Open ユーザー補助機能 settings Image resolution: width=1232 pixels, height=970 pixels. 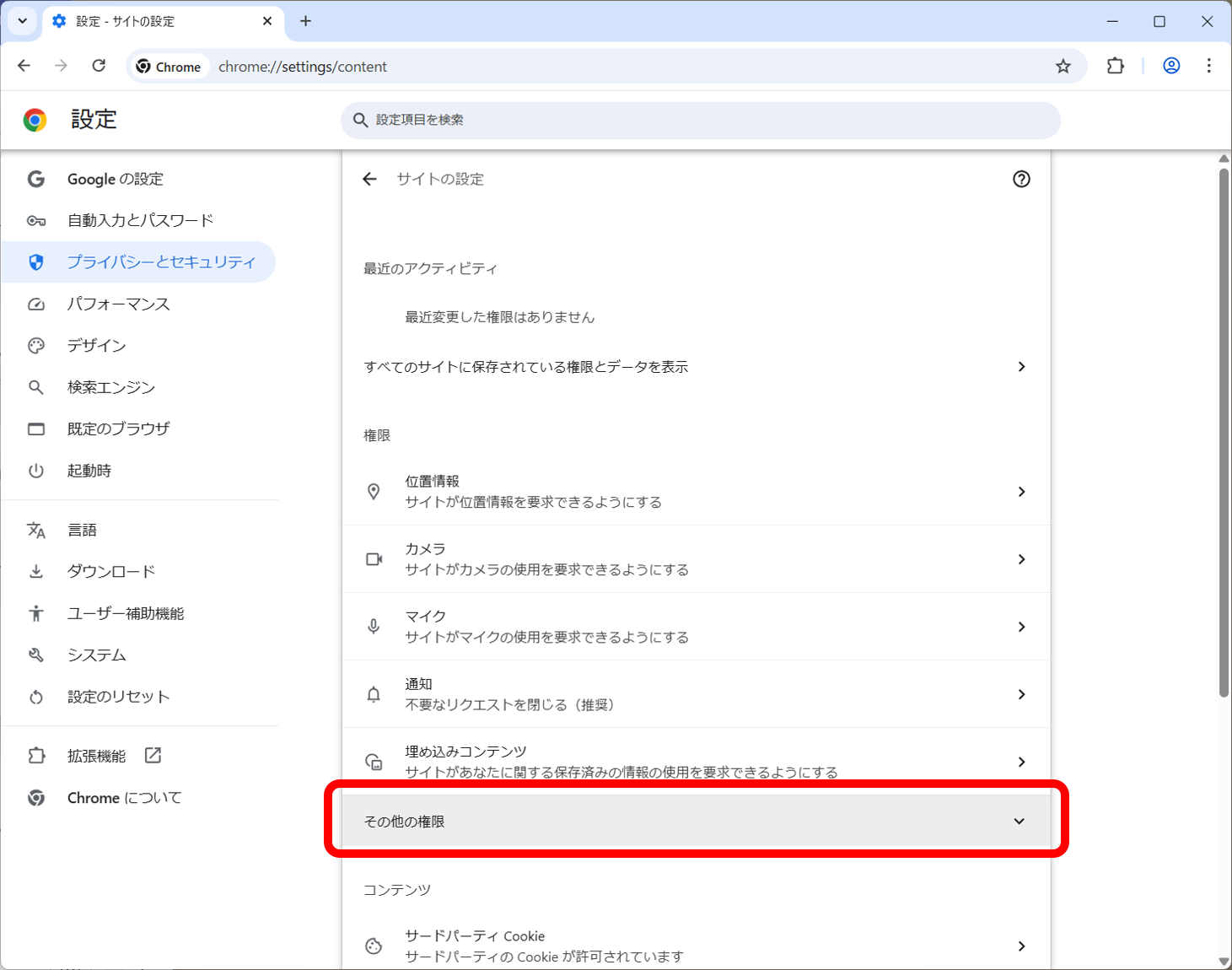click(139, 613)
